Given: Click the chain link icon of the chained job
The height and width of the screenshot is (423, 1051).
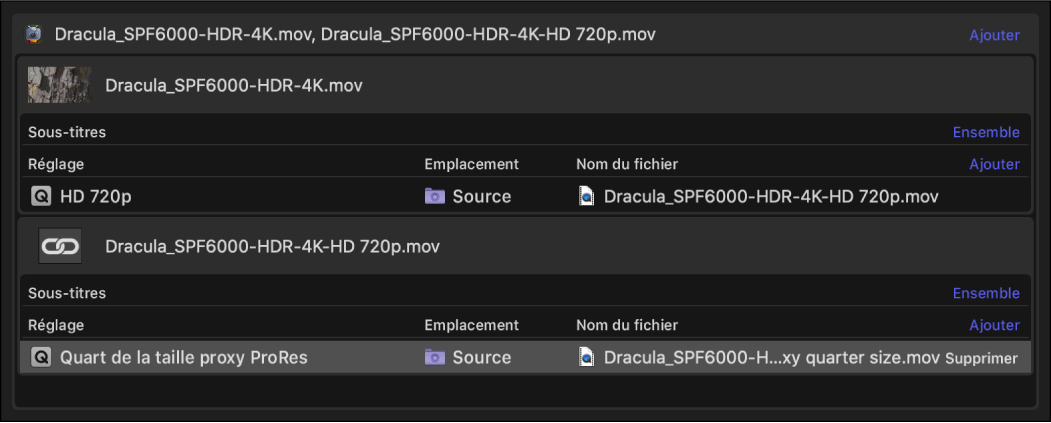Looking at the screenshot, I should click(60, 246).
